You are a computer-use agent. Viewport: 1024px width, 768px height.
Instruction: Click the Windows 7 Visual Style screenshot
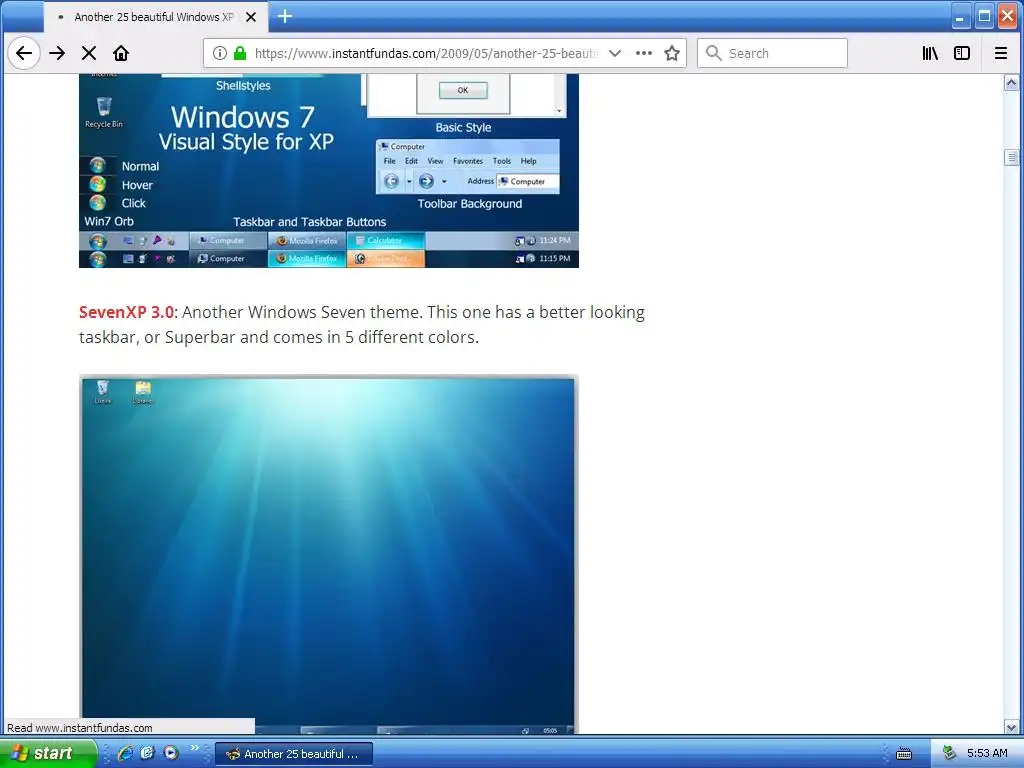pos(328,170)
